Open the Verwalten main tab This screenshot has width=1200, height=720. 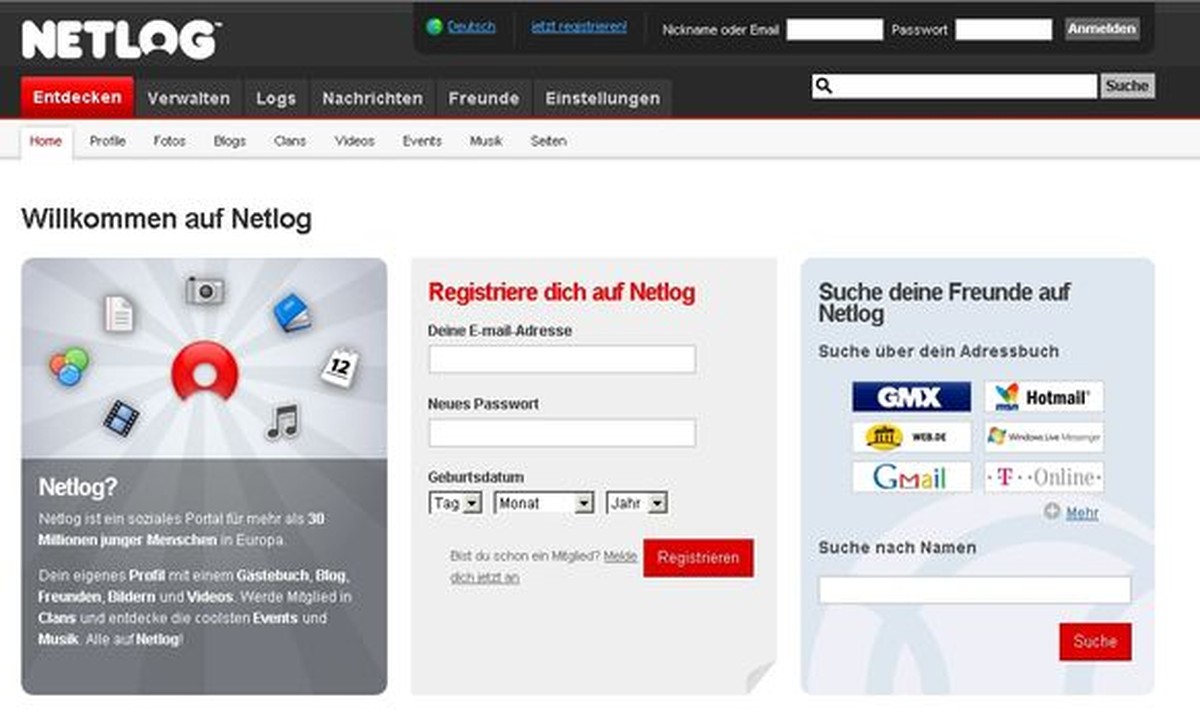pos(188,98)
